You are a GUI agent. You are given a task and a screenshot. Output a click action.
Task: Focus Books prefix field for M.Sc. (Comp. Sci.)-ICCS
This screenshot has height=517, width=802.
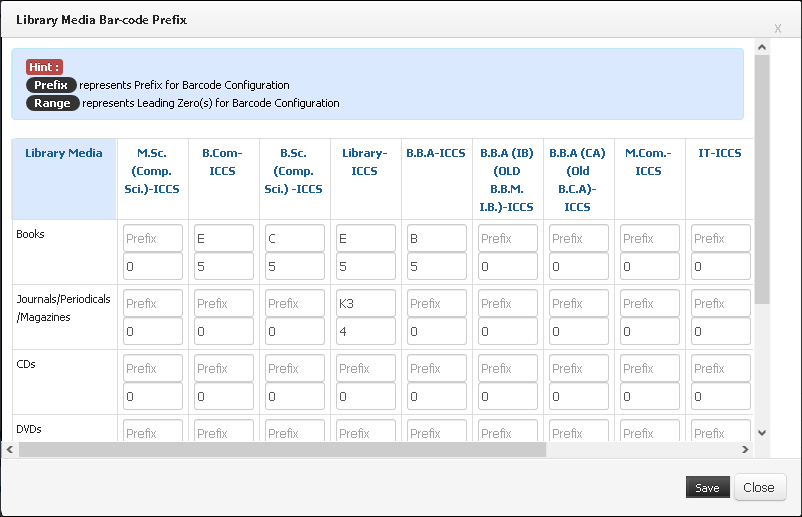[x=152, y=238]
